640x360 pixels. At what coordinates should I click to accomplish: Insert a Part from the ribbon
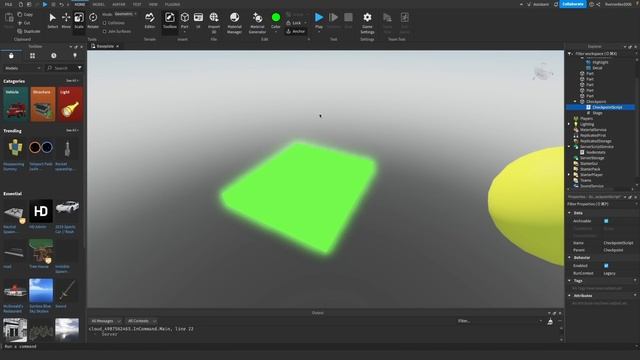coord(184,20)
